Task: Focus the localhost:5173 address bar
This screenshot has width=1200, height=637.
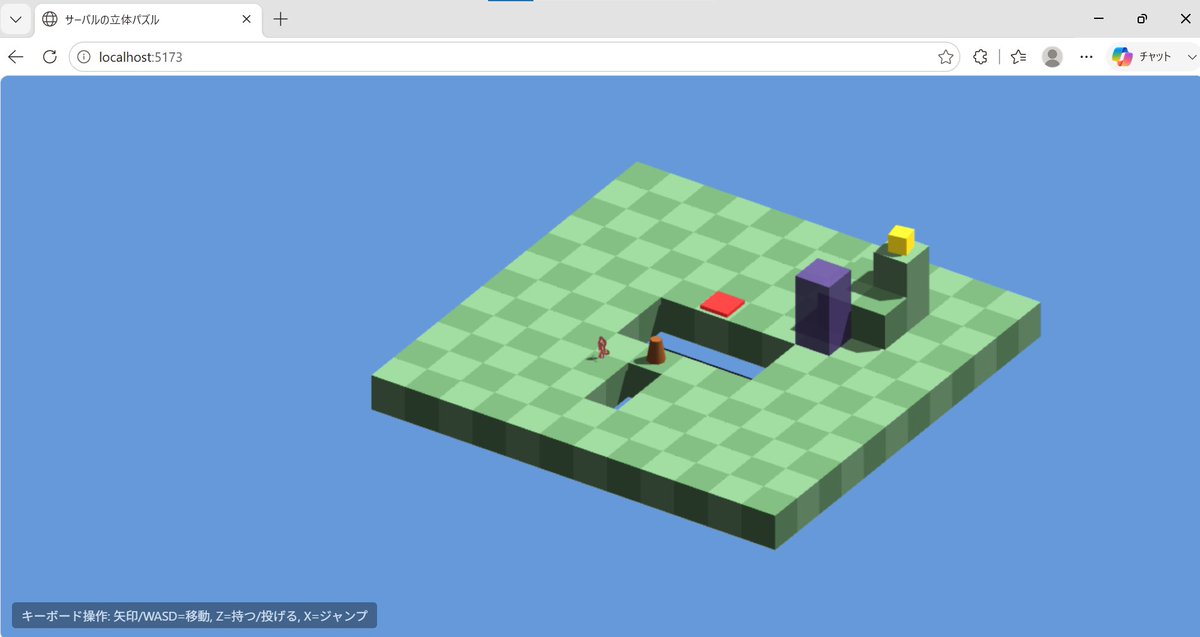Action: 514,57
